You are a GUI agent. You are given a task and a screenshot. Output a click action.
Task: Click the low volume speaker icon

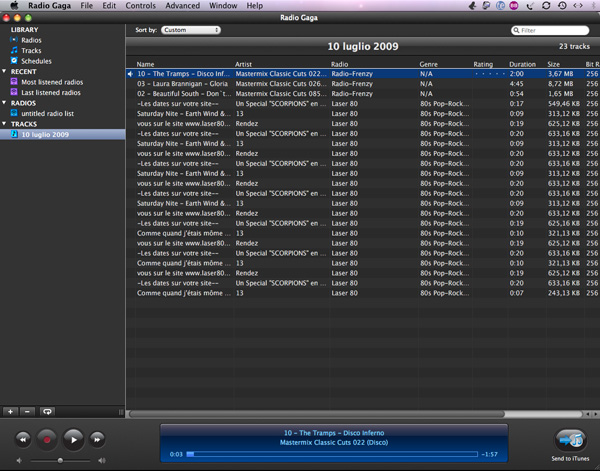19,460
